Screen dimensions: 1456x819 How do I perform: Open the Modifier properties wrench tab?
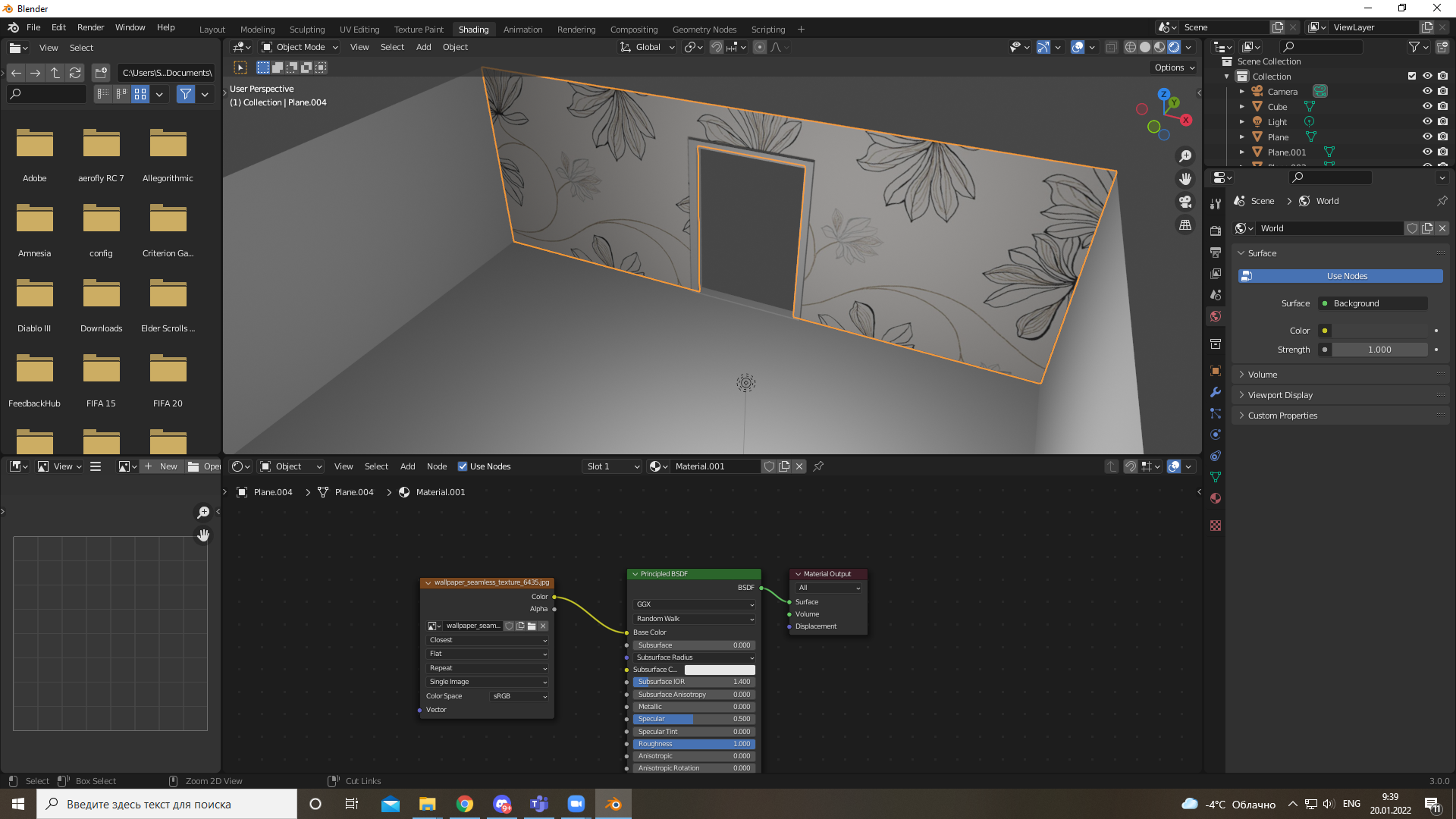[x=1216, y=392]
